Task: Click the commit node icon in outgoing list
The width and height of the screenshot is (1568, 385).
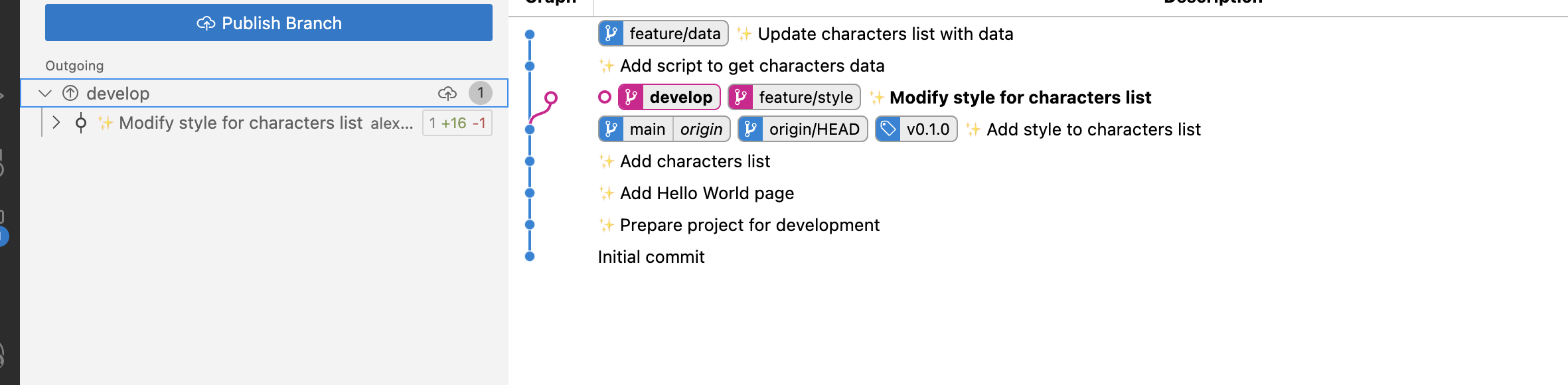Action: (x=81, y=123)
